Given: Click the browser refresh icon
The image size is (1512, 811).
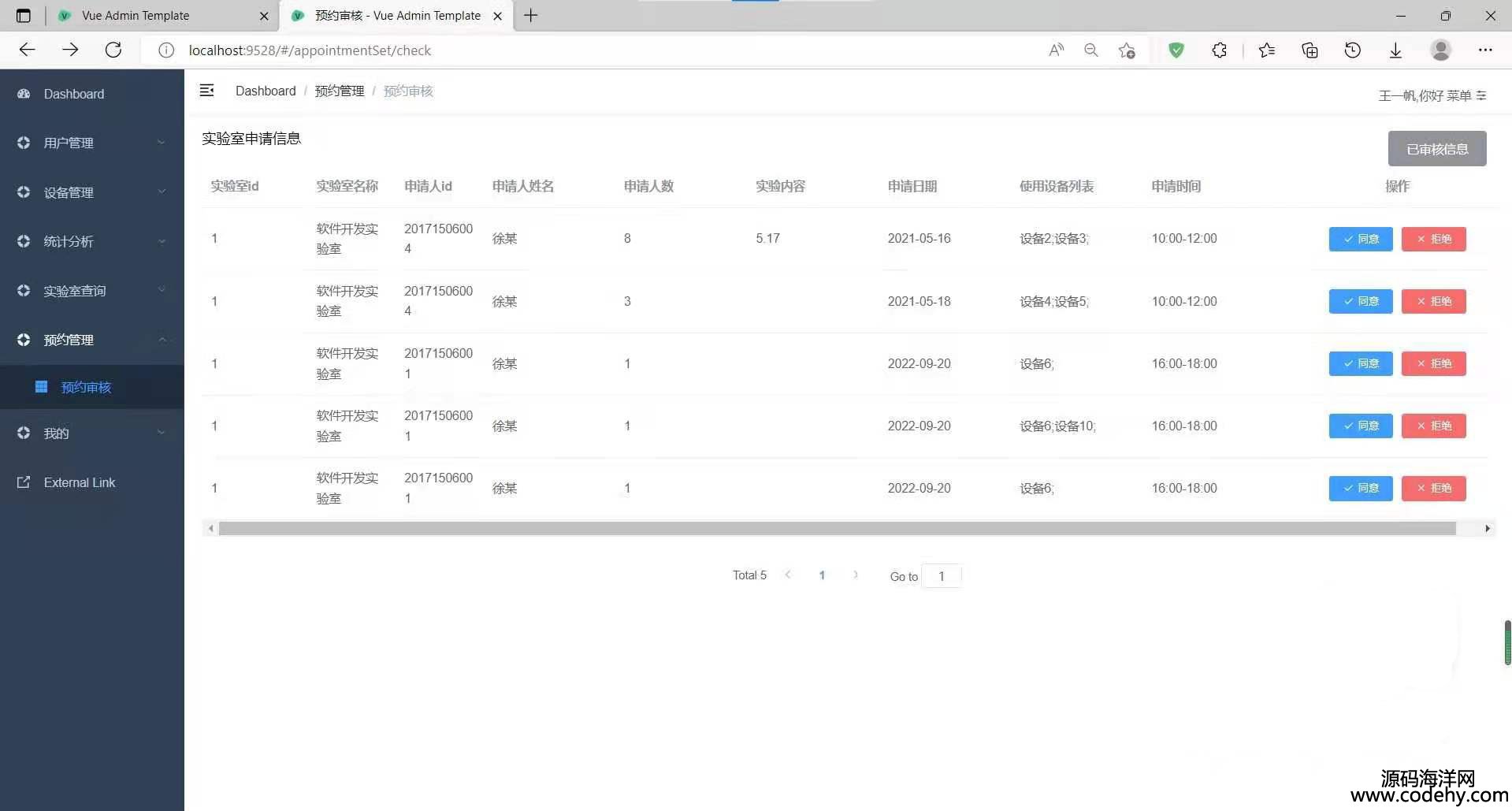Looking at the screenshot, I should tap(113, 50).
